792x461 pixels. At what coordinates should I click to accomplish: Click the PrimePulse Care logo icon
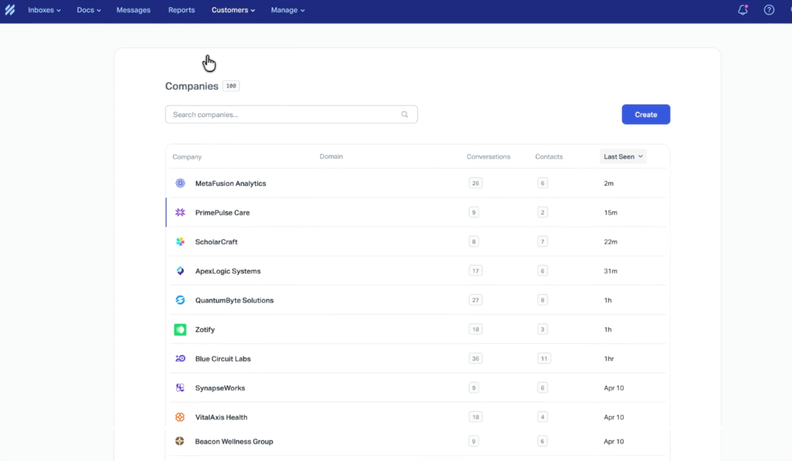pos(180,213)
